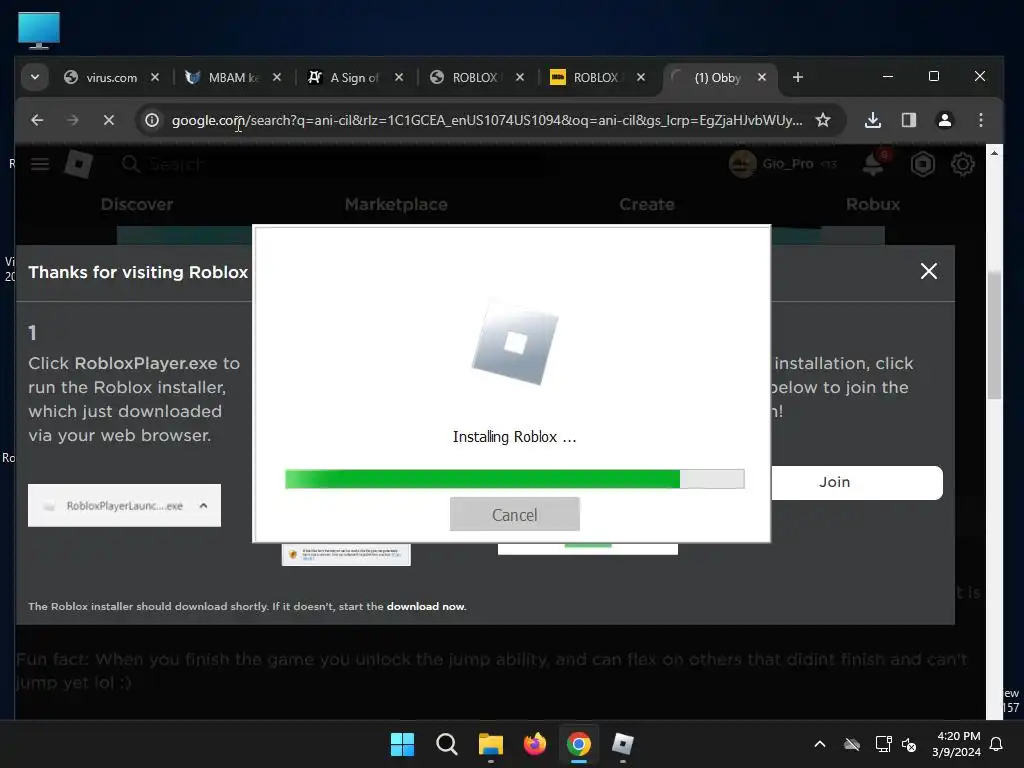Viewport: 1024px width, 768px height.
Task: Go to Create section
Action: [647, 204]
